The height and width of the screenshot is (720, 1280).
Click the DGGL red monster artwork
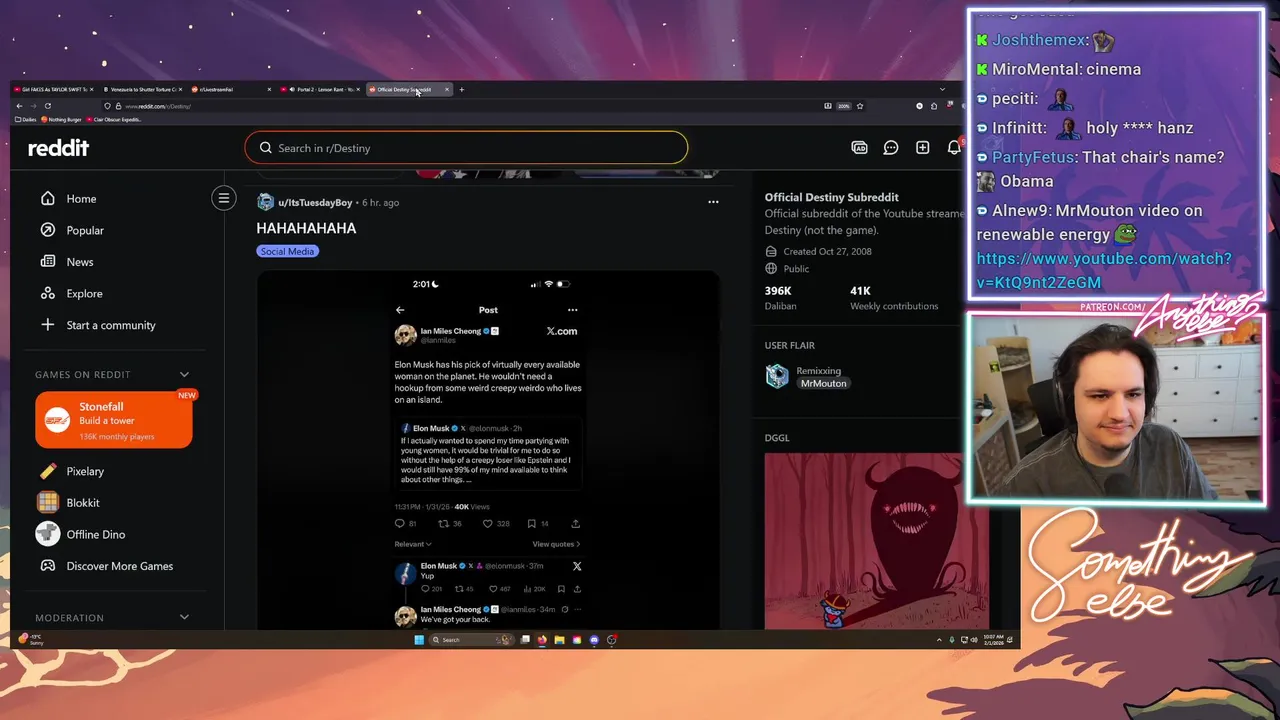click(x=876, y=541)
